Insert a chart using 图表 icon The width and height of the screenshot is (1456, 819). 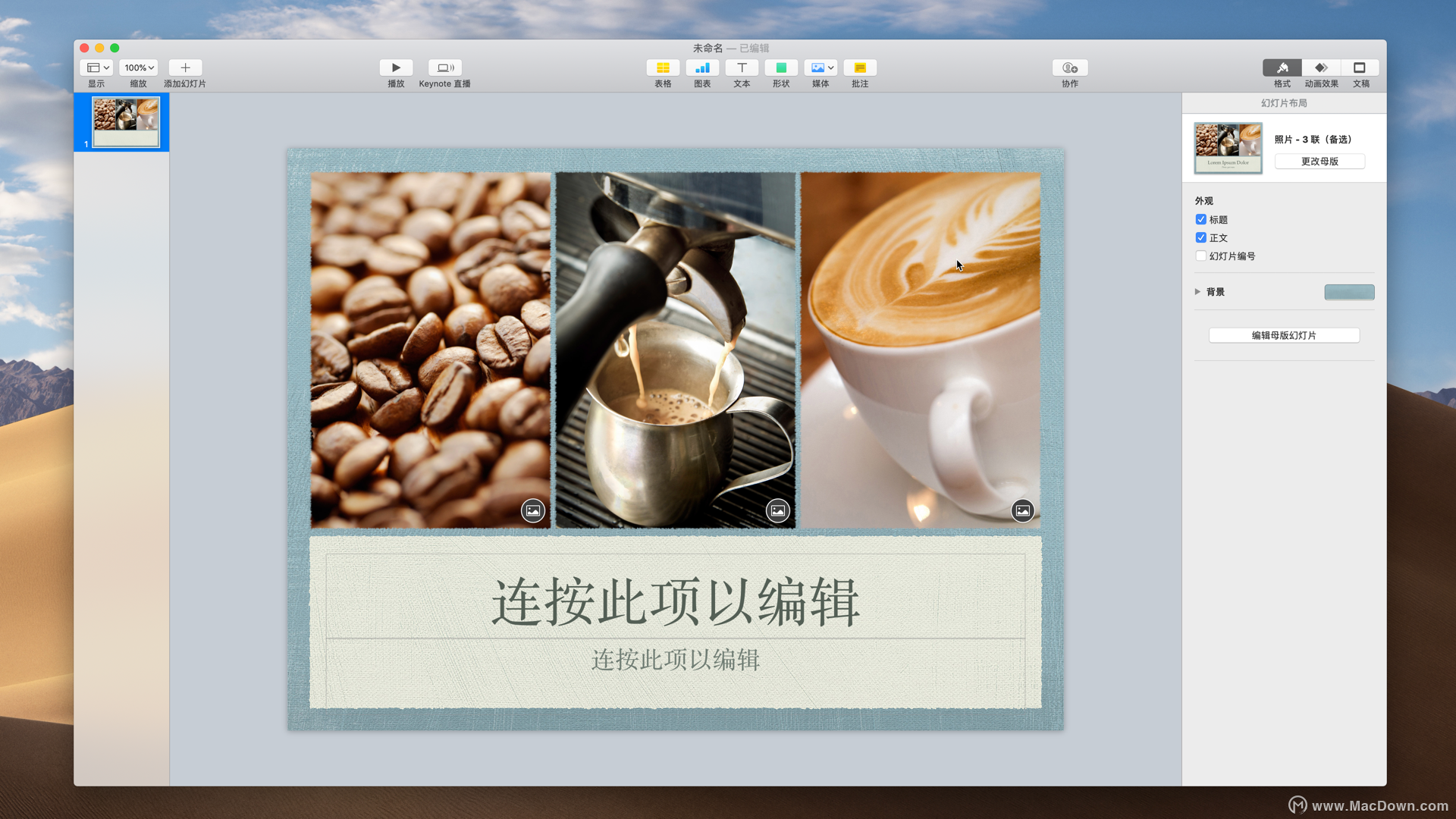click(x=702, y=67)
